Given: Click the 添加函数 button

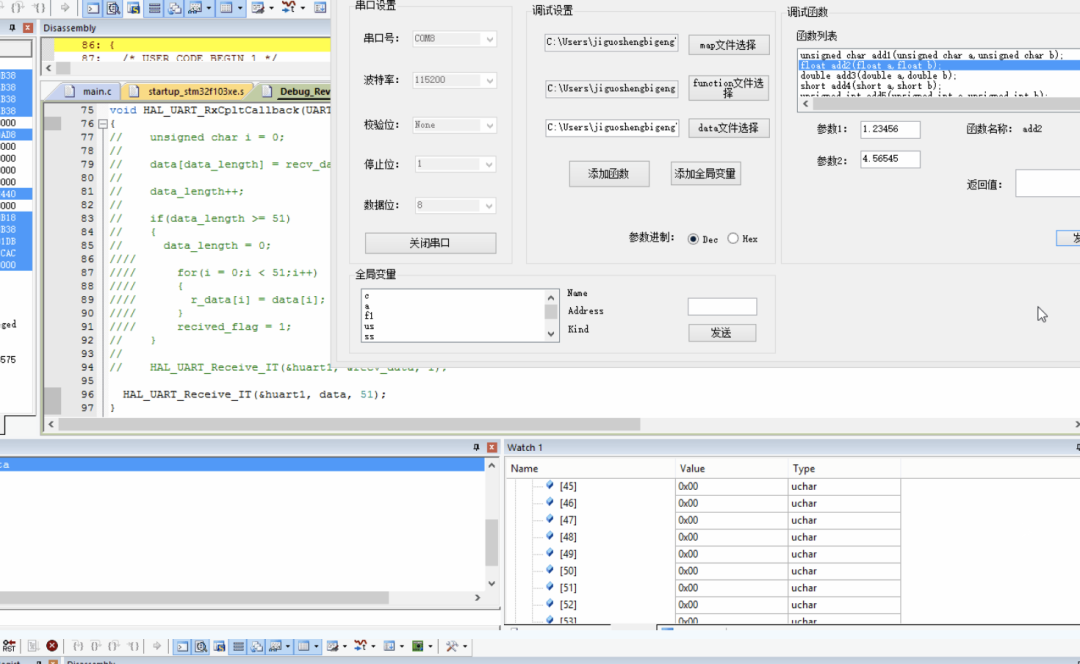Looking at the screenshot, I should click(x=609, y=173).
